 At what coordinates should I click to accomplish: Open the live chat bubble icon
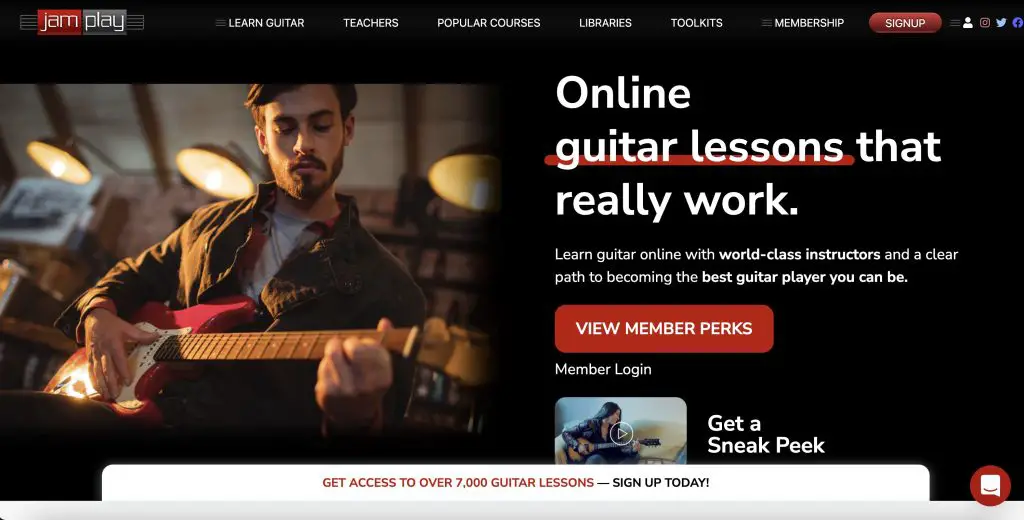990,485
